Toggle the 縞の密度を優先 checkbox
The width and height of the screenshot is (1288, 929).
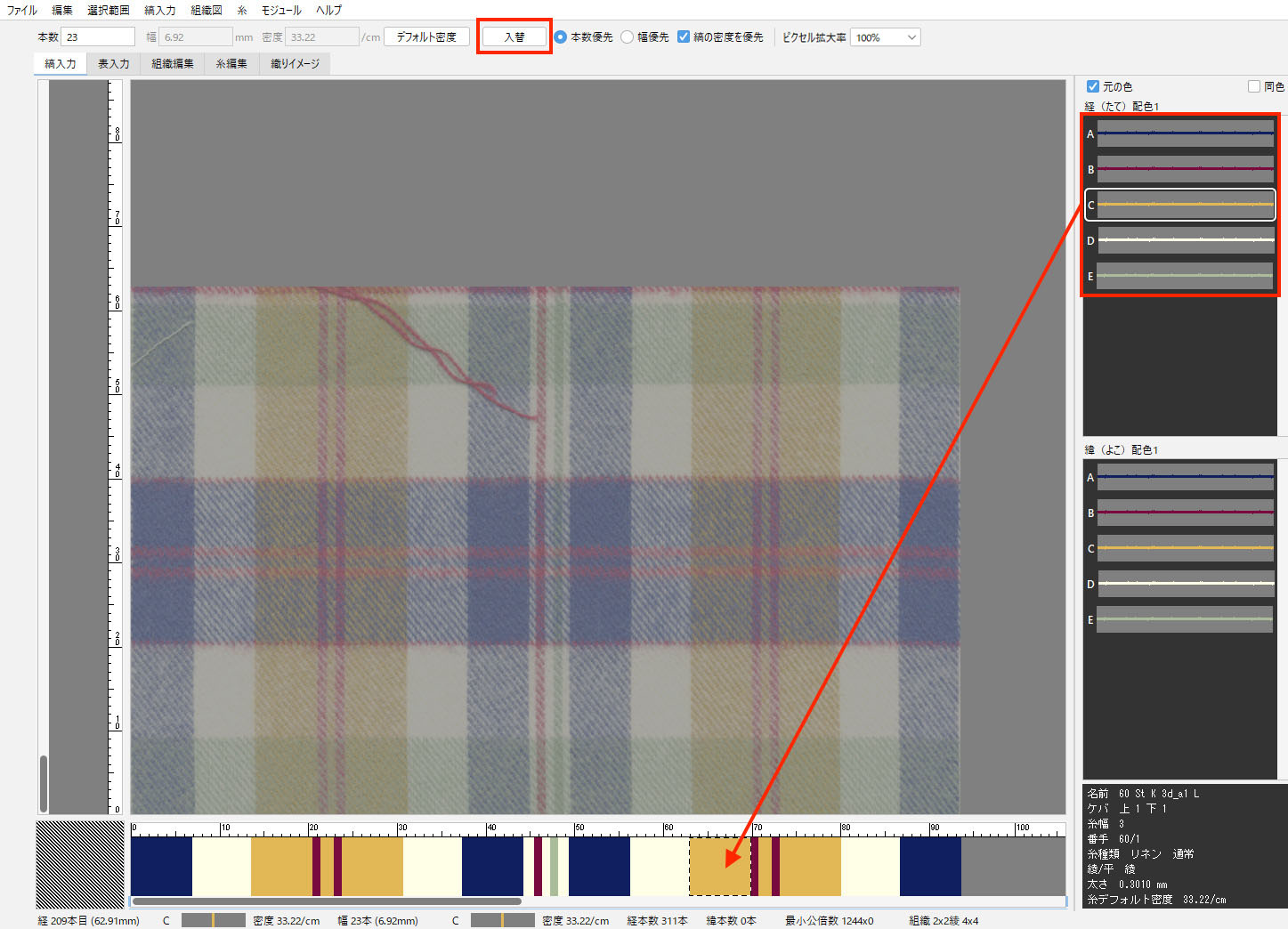tap(684, 37)
